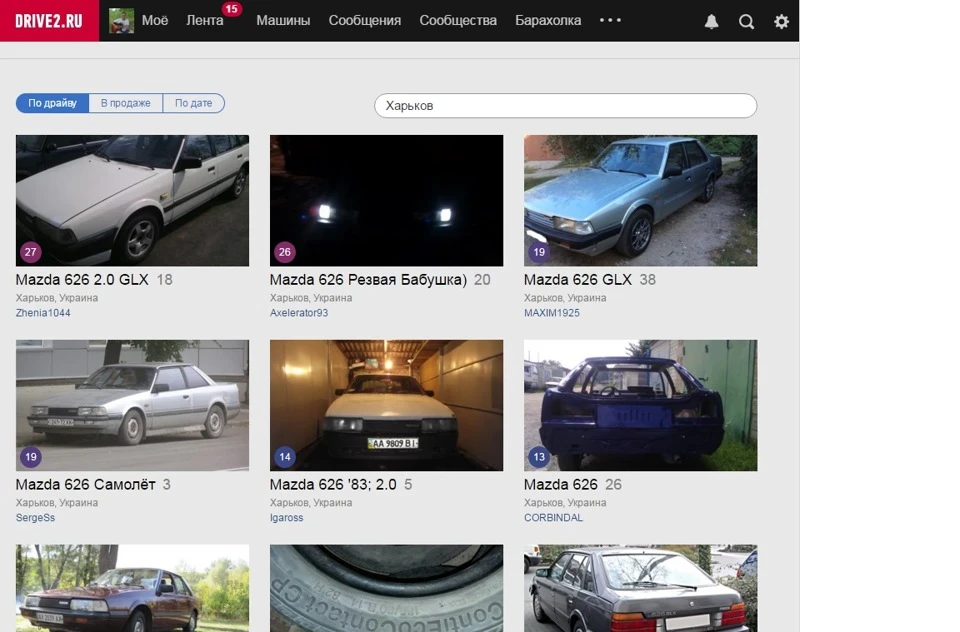Open the light blue Mazda 626 GLX photo
This screenshot has width=960, height=632.
coord(640,200)
